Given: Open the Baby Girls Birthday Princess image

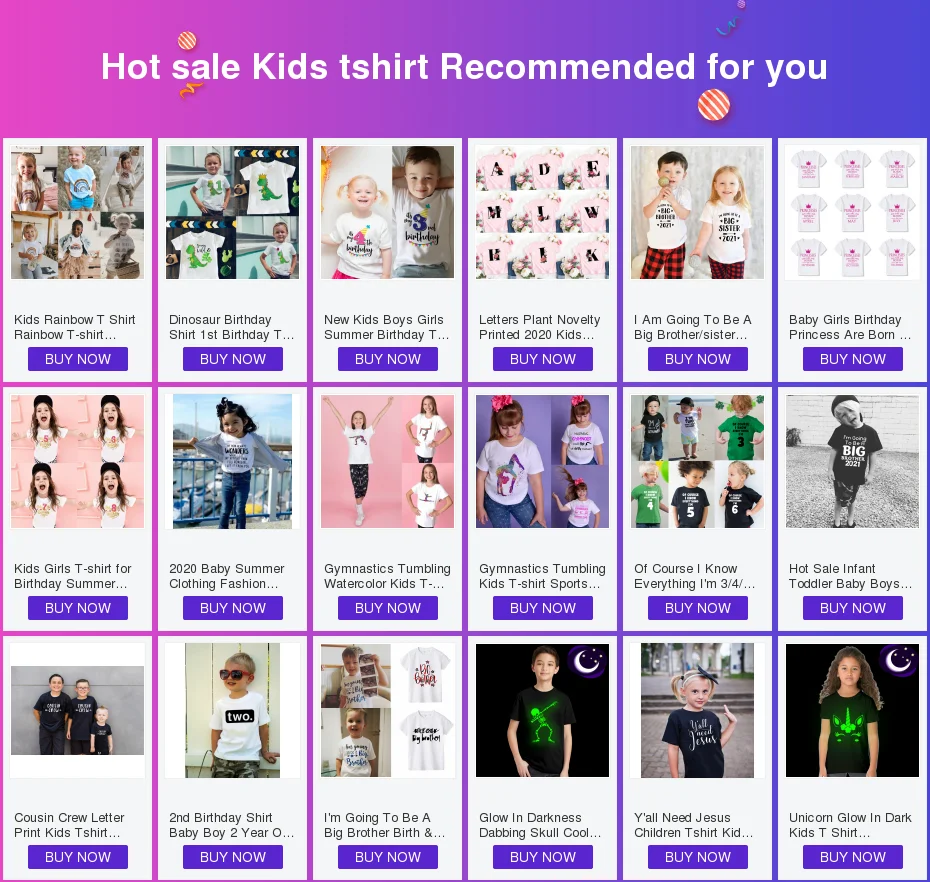Looking at the screenshot, I should (852, 212).
